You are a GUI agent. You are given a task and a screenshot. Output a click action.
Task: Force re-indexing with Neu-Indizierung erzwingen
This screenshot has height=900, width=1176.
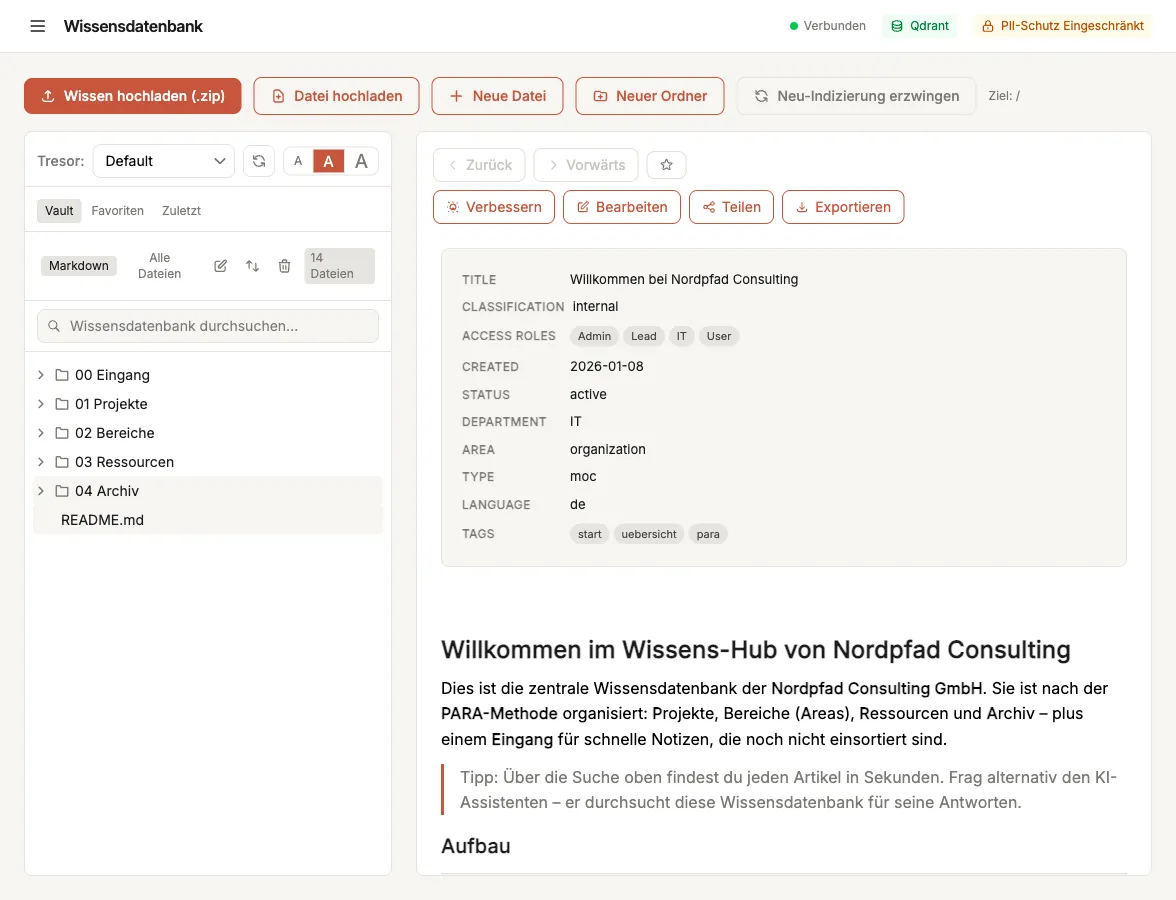[856, 96]
